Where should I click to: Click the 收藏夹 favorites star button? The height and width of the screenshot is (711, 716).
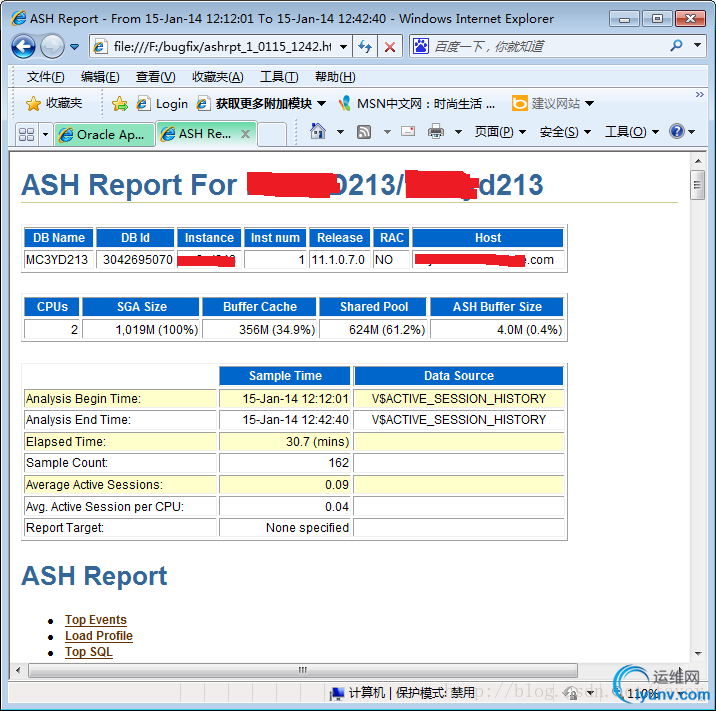point(54,104)
